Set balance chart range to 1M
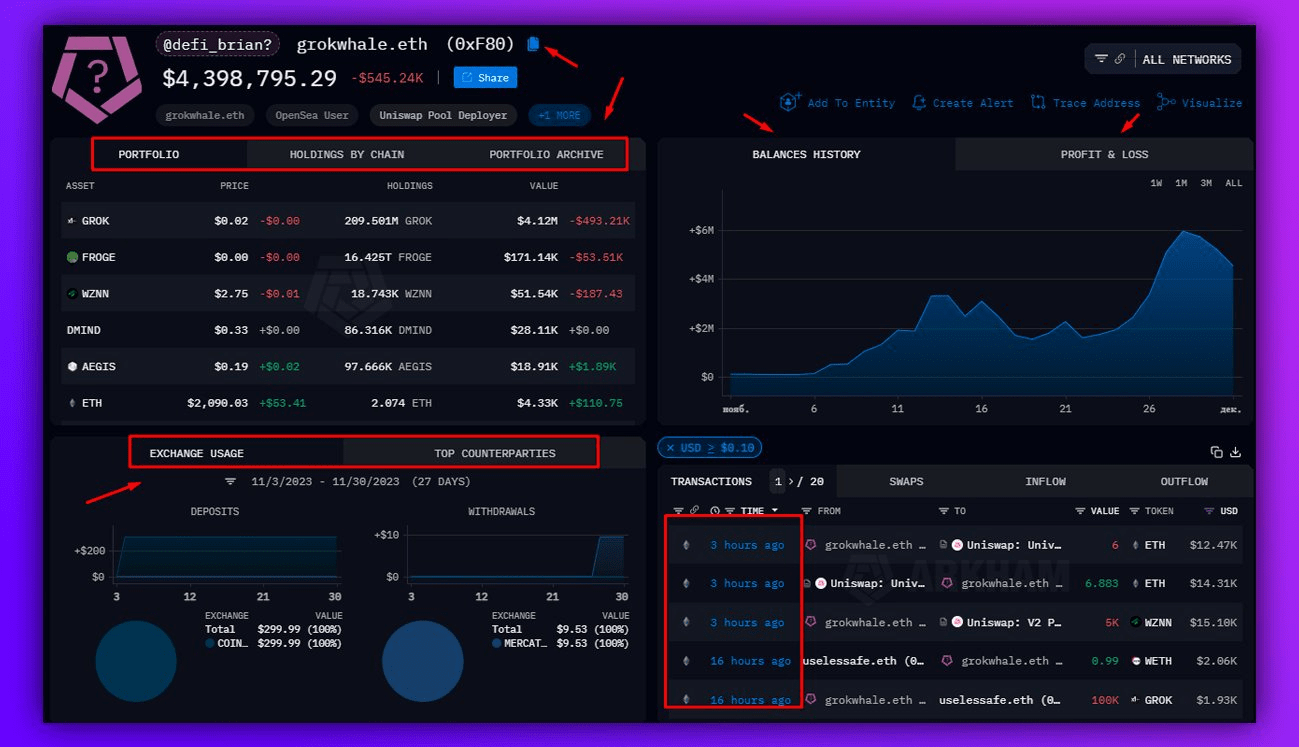The width and height of the screenshot is (1299, 747). [1181, 183]
